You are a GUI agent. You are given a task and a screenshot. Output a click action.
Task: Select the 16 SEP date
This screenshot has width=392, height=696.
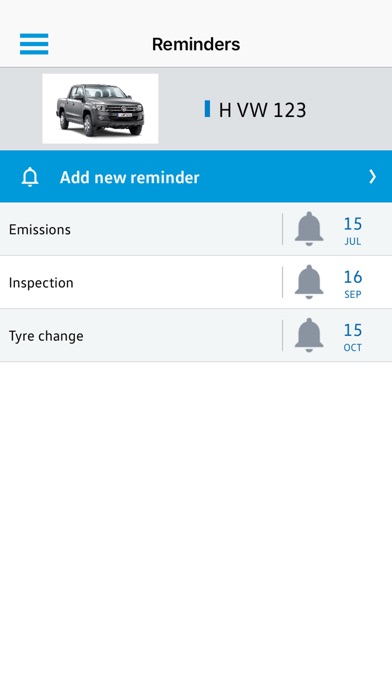[353, 284]
